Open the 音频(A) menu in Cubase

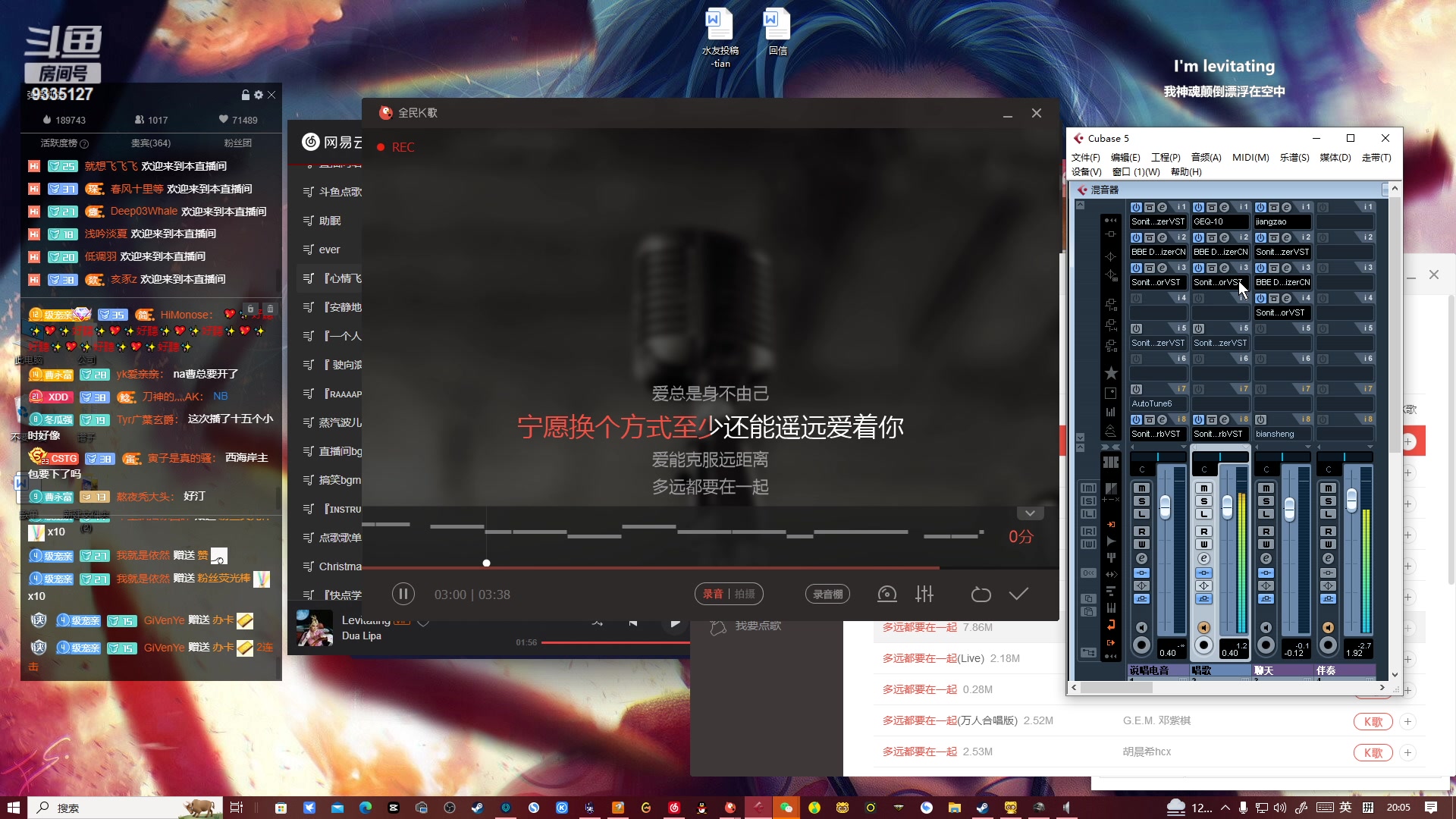[1206, 158]
